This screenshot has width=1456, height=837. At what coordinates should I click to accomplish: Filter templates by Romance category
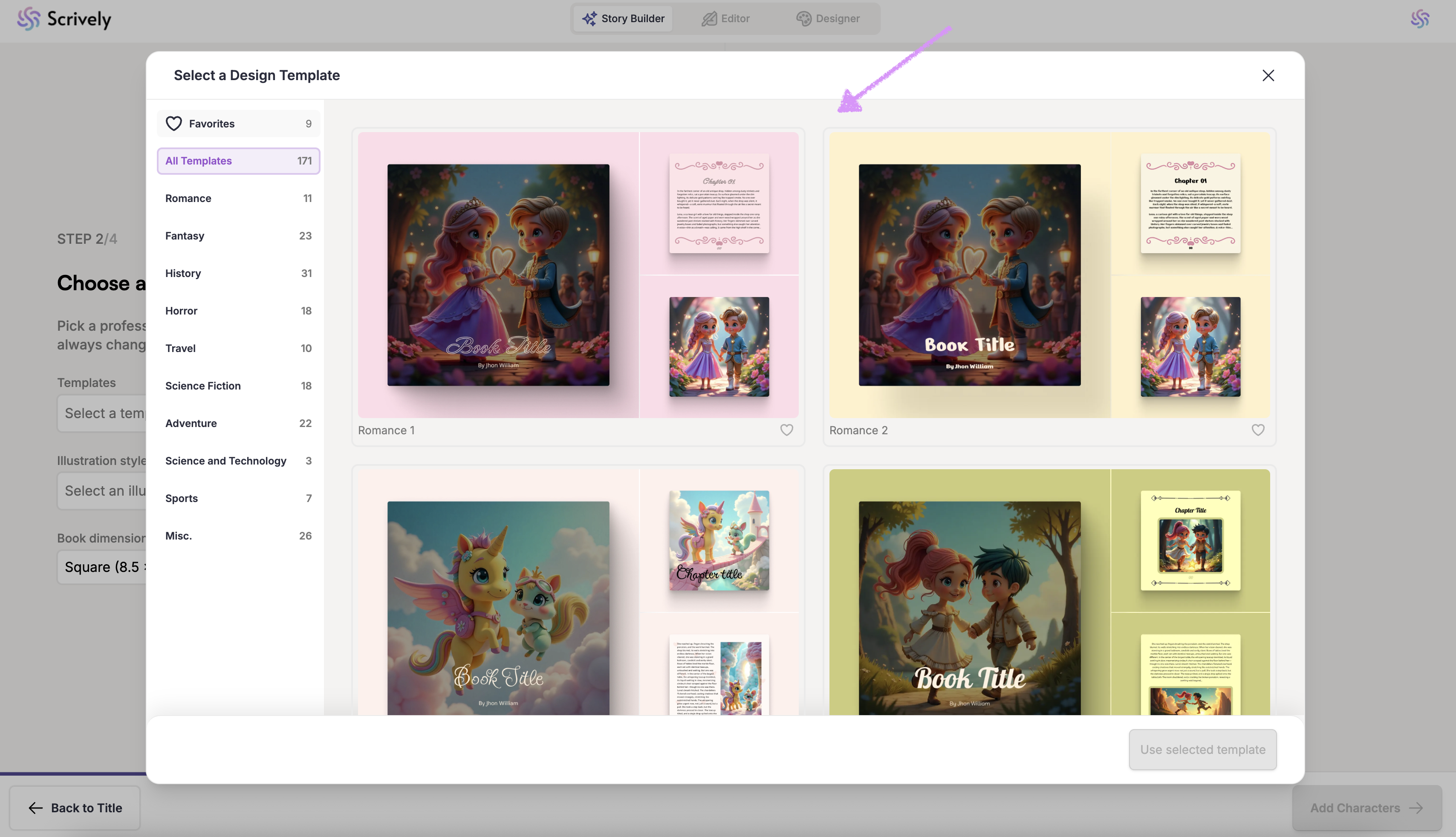(238, 198)
